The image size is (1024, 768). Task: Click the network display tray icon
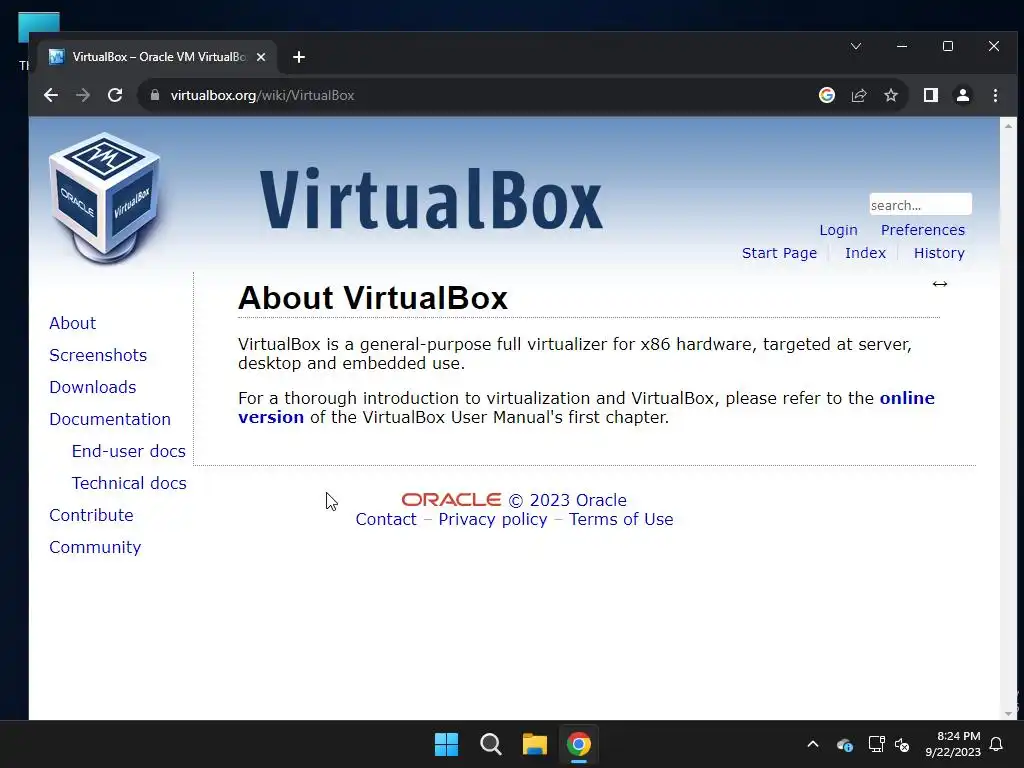coord(876,744)
